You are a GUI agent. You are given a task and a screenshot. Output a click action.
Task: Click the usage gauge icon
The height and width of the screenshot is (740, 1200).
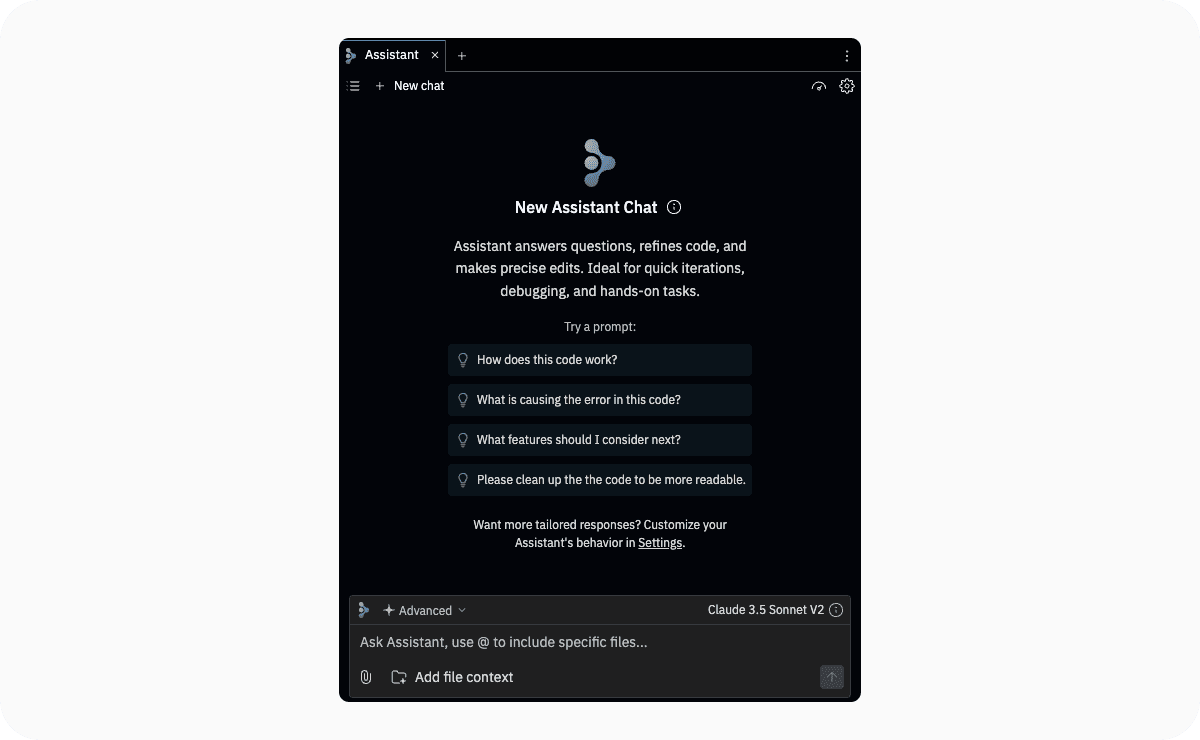(819, 86)
